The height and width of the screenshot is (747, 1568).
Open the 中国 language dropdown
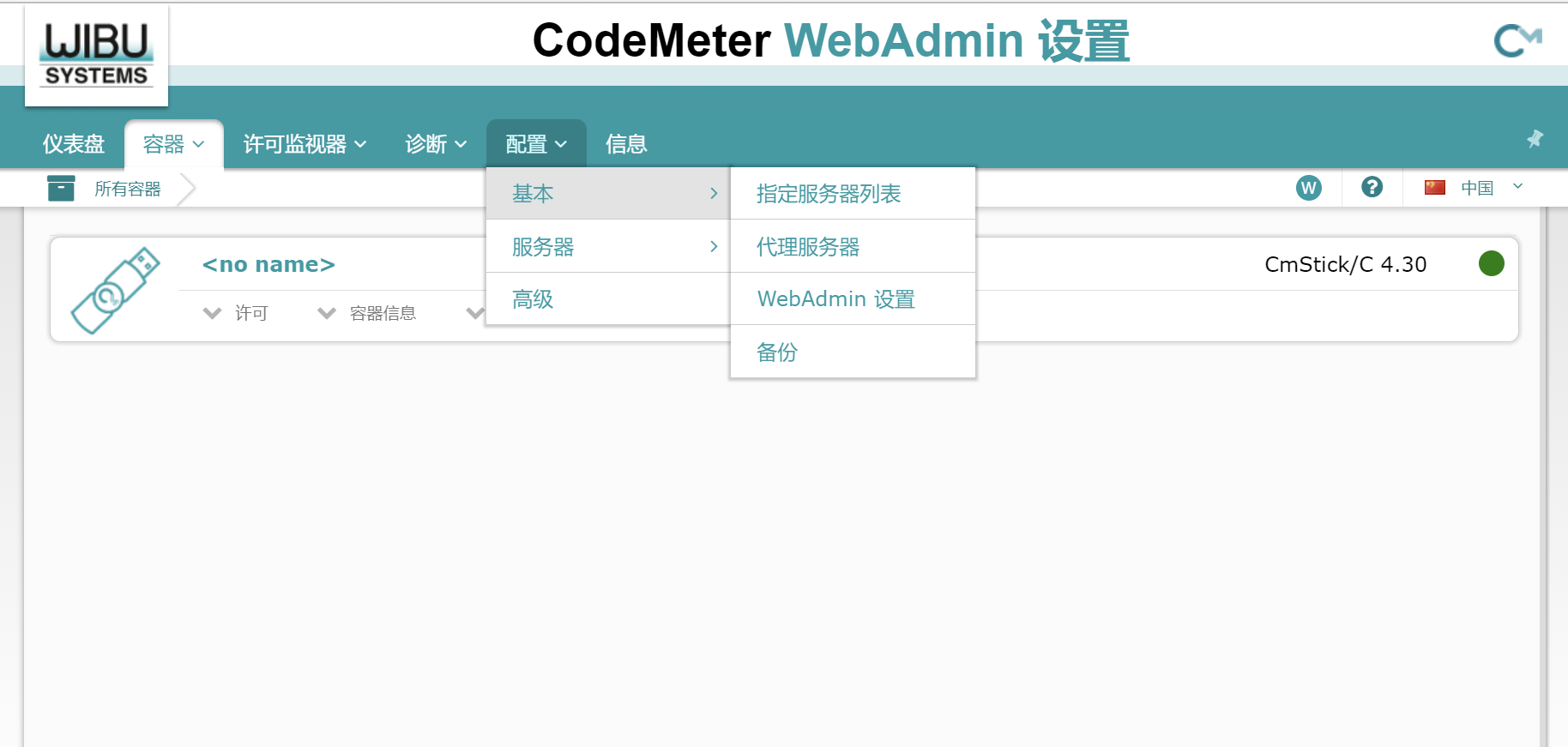[x=1488, y=188]
